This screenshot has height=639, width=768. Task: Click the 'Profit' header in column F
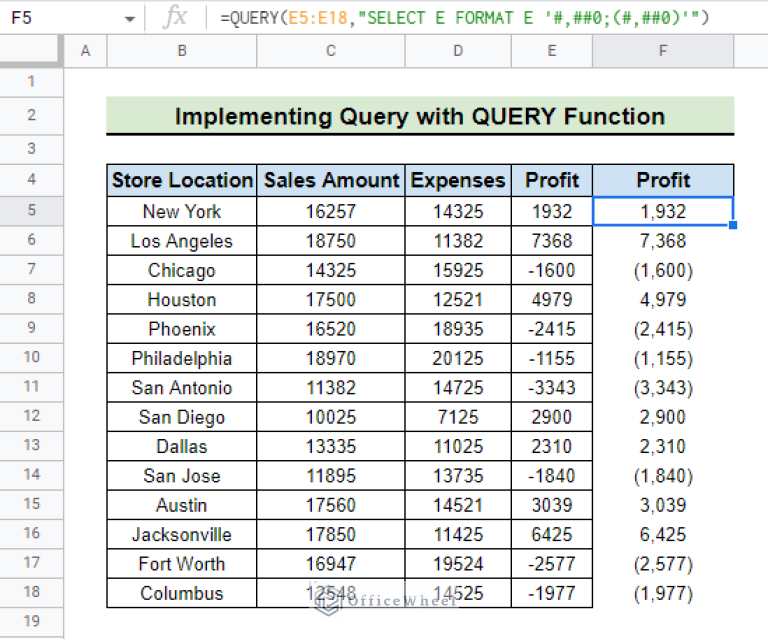(x=663, y=180)
